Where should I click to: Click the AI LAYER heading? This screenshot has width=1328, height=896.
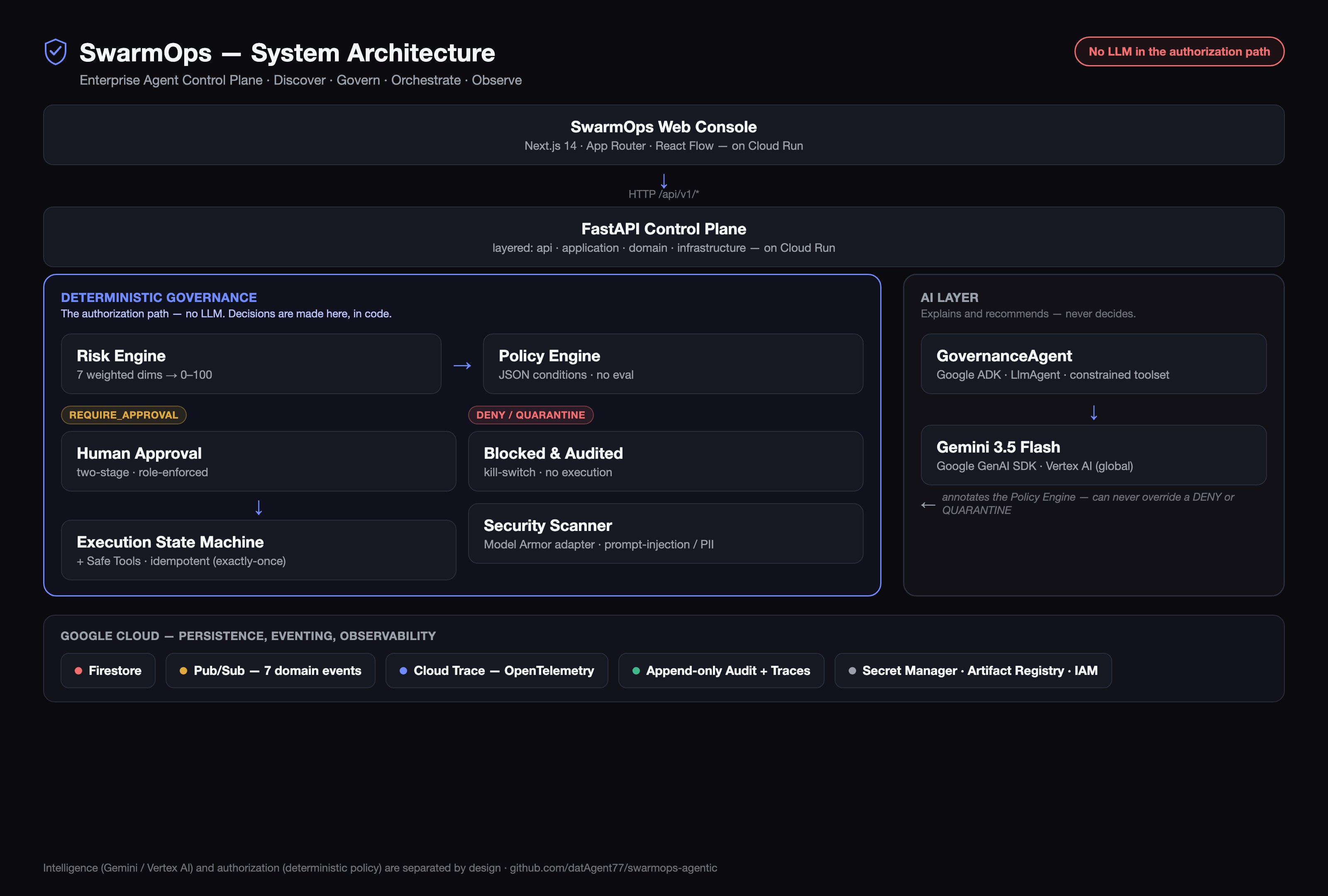(x=949, y=297)
